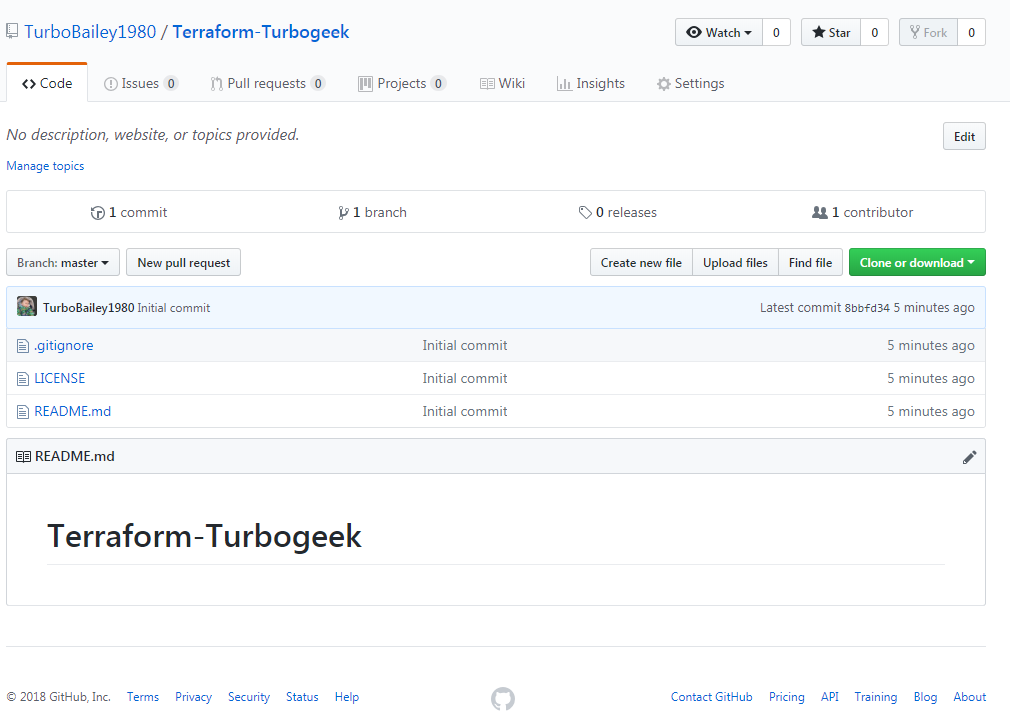Open About footer link
This screenshot has height=714, width=1010.
(x=969, y=697)
